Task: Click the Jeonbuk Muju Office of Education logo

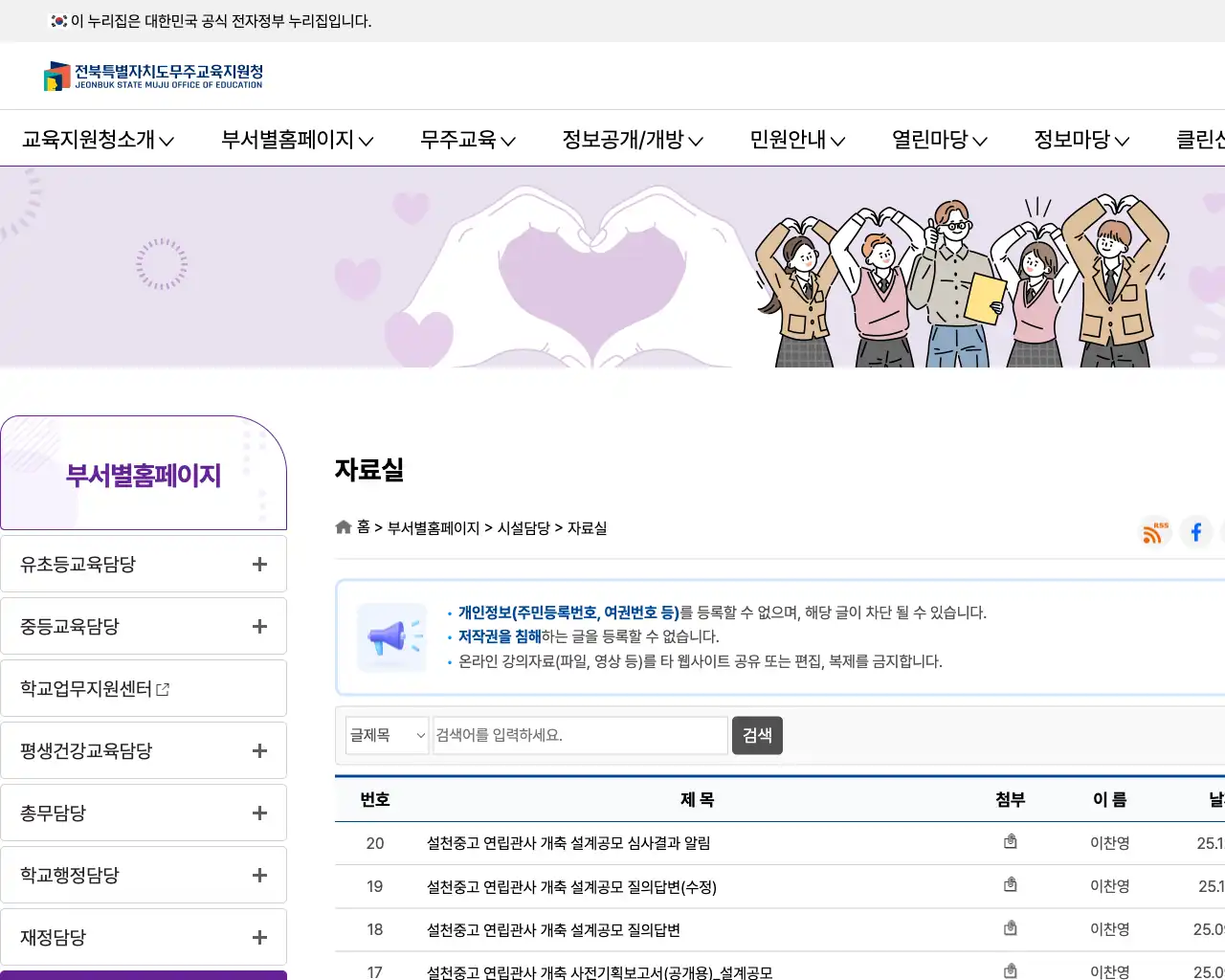Action: tap(151, 76)
